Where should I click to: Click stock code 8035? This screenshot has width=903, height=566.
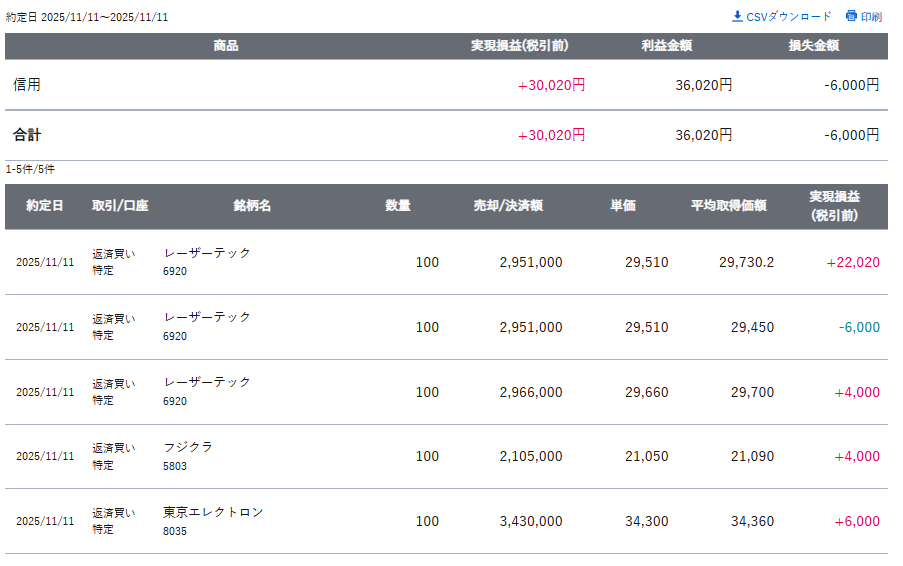pyautogui.click(x=175, y=531)
